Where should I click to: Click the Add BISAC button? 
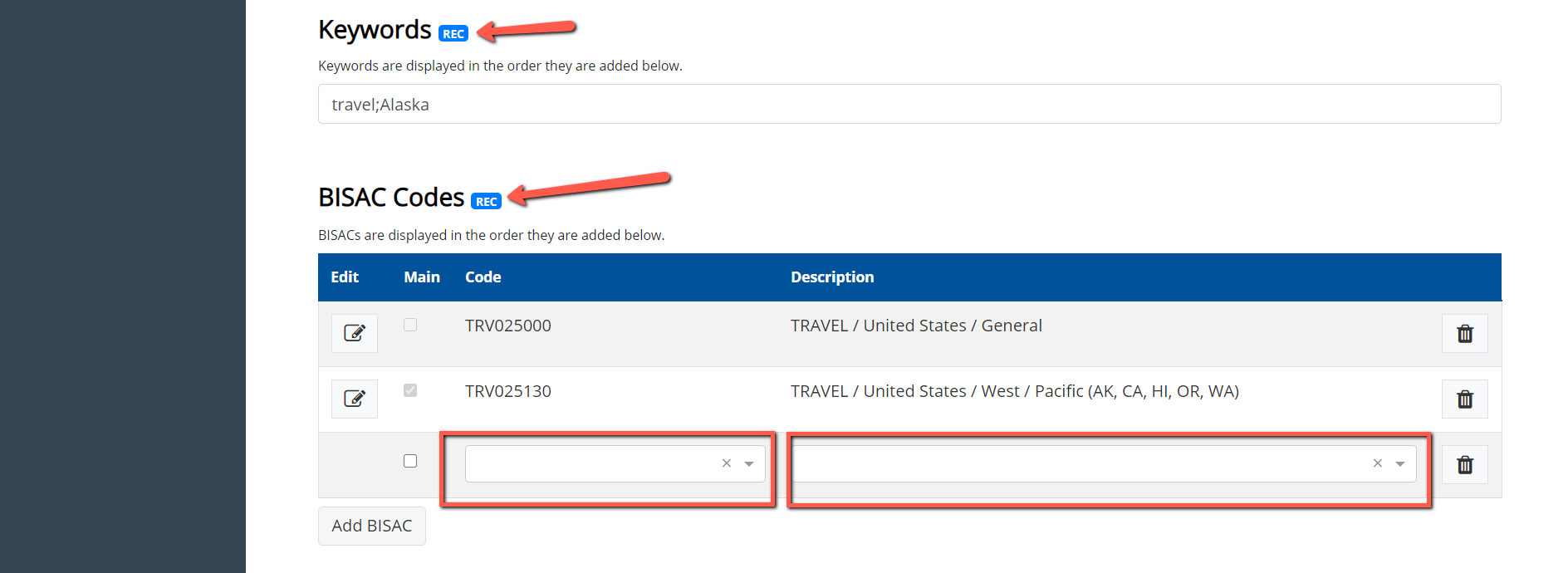pos(371,526)
